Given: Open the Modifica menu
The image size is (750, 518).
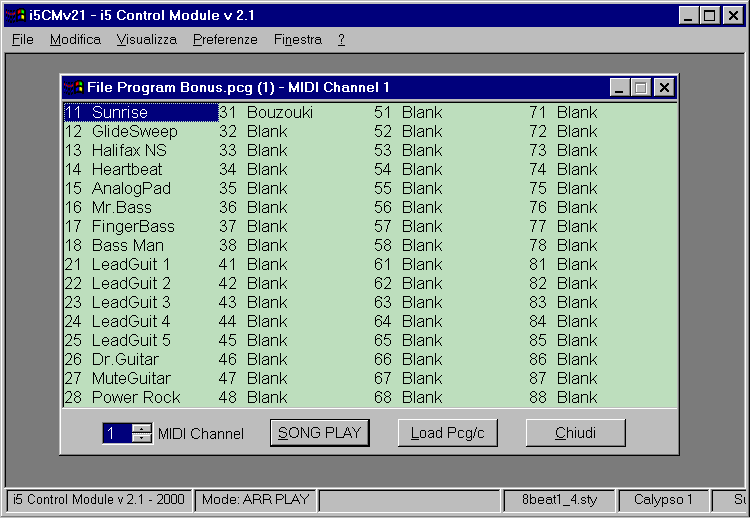Looking at the screenshot, I should pos(75,40).
